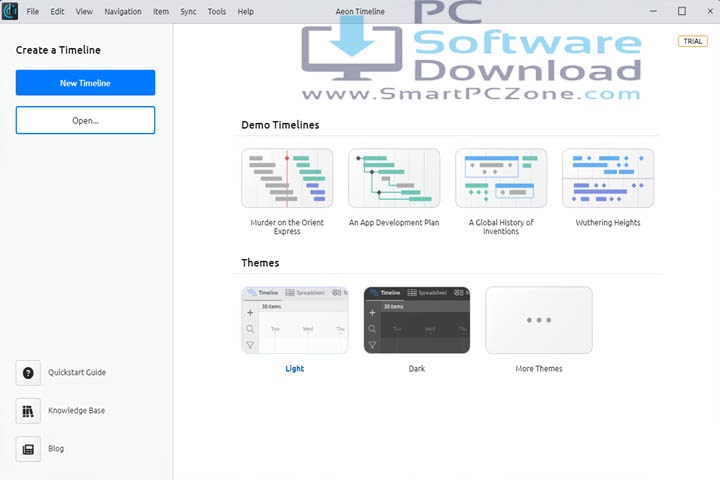Screen dimensions: 720x480
Task: Select the Light theme preview
Action: 295,320
